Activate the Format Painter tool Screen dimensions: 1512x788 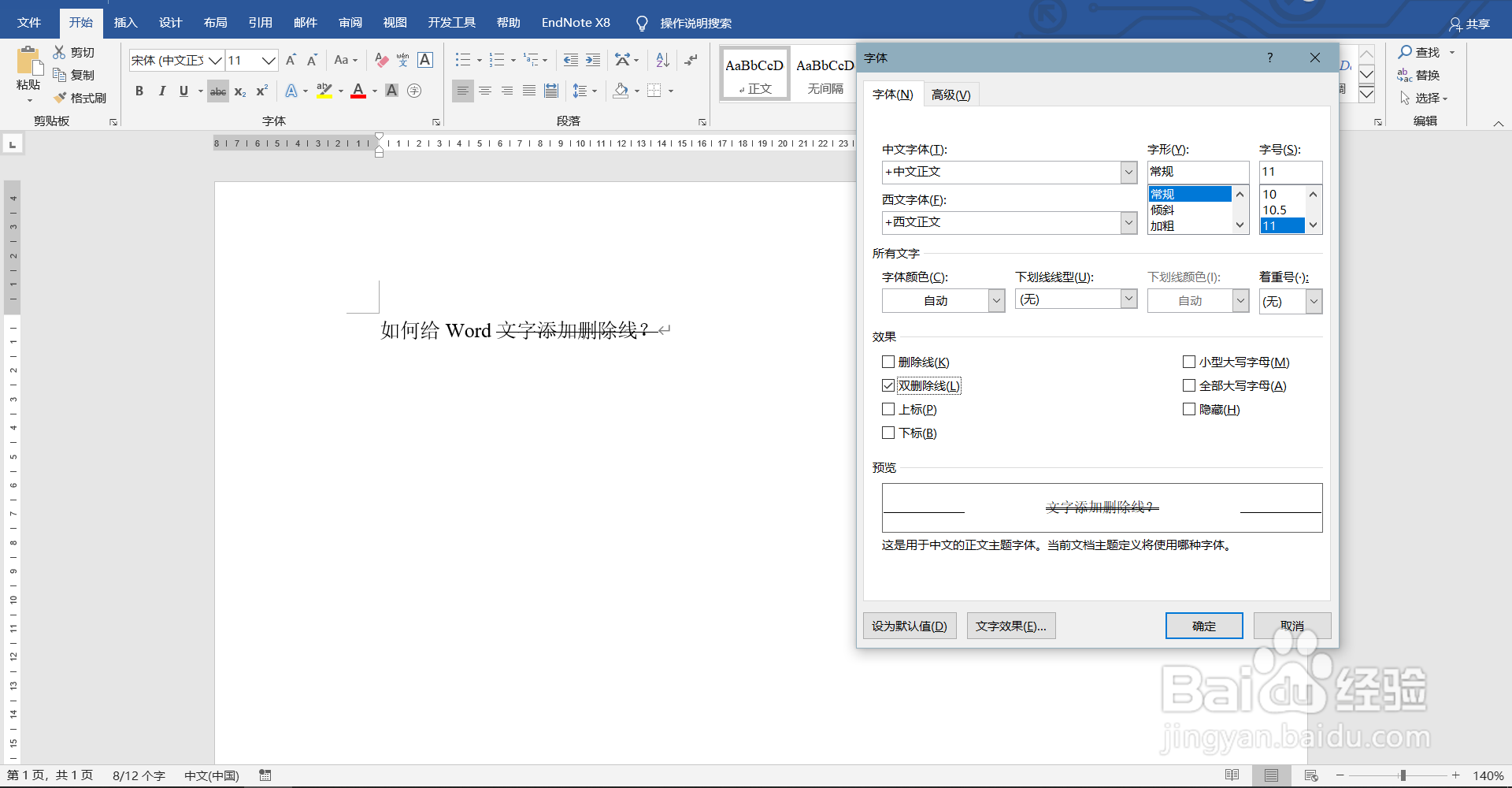click(x=79, y=98)
